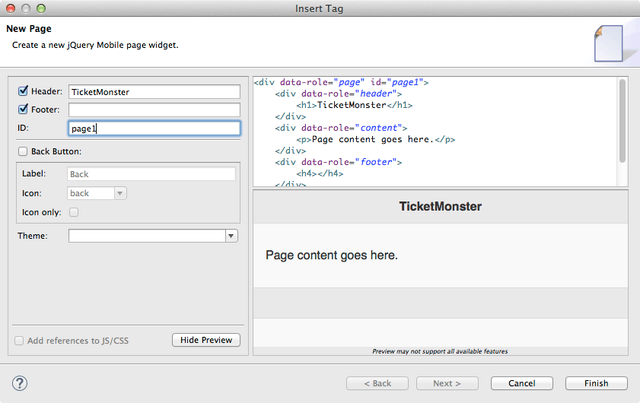The image size is (640, 403).
Task: Enable the Back Button checkbox
Action: point(23,151)
